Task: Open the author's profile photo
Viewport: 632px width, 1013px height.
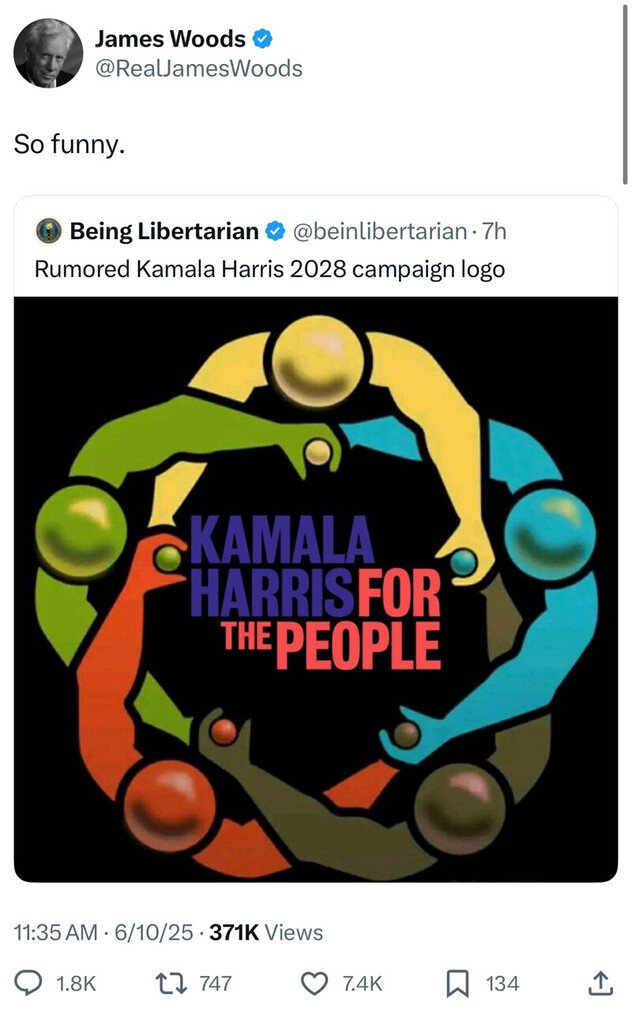Action: [48, 53]
